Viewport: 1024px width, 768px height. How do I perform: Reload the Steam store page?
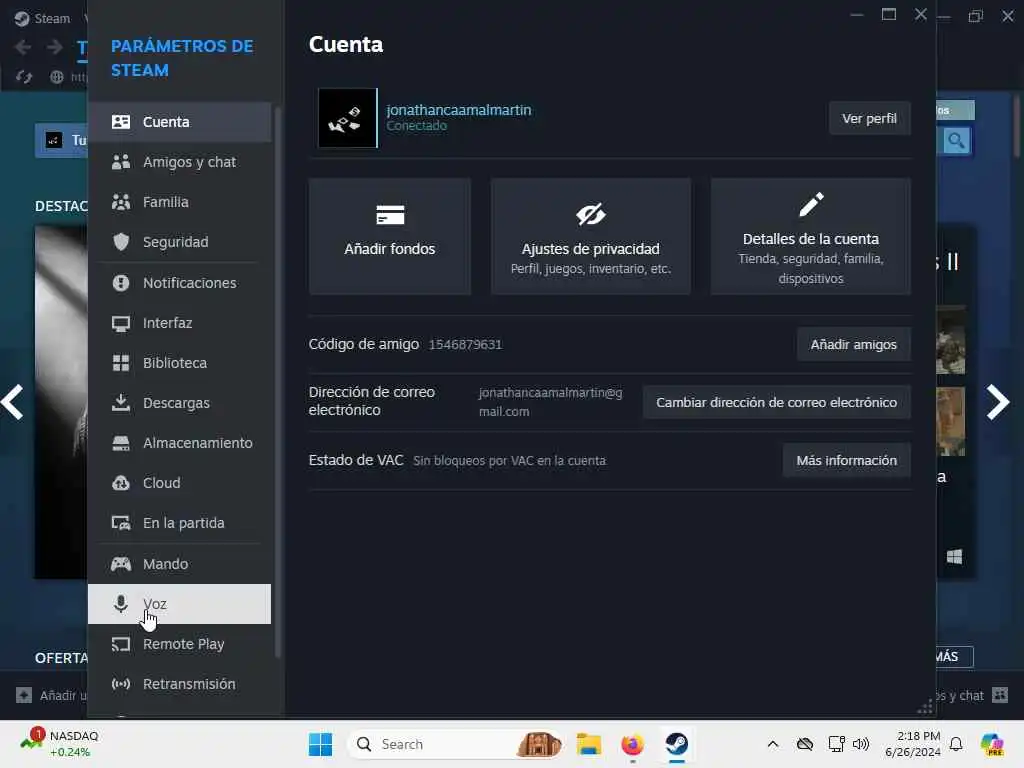24,77
